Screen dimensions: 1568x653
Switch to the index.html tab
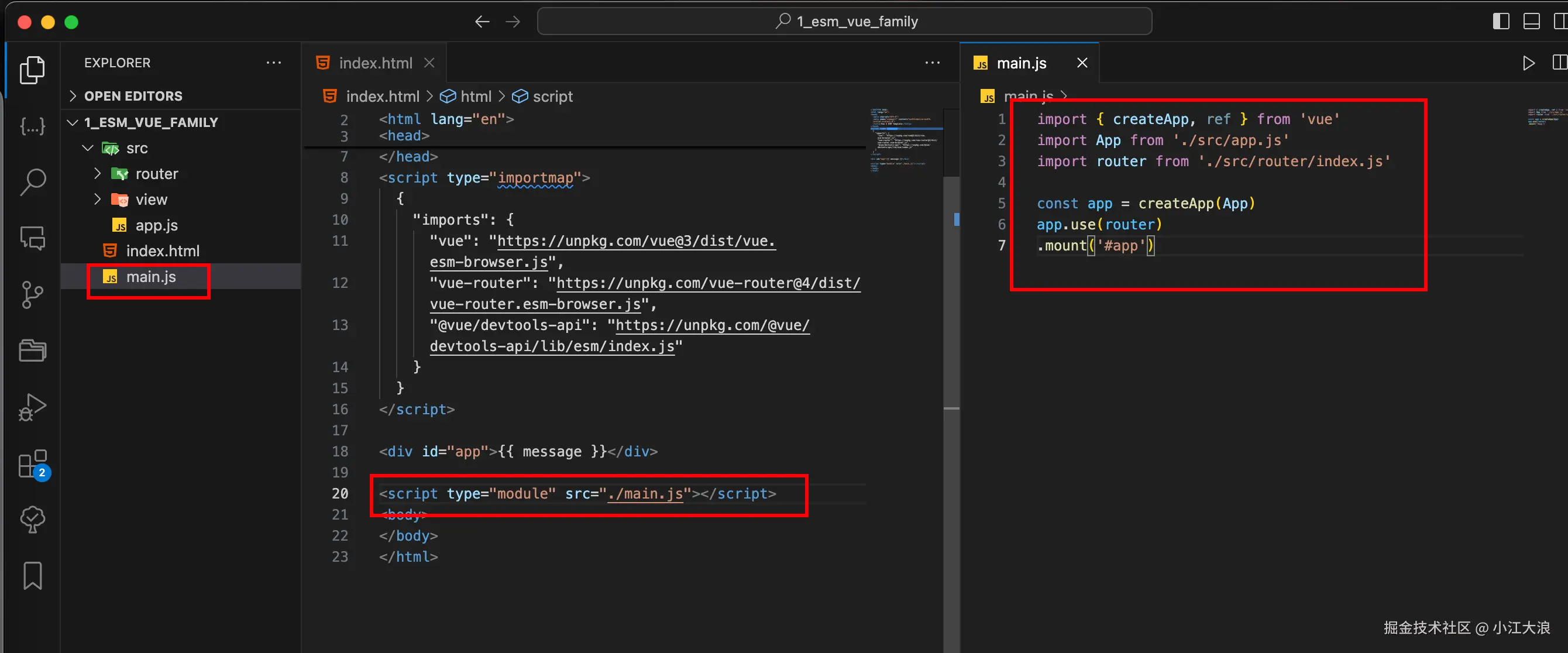click(x=375, y=63)
